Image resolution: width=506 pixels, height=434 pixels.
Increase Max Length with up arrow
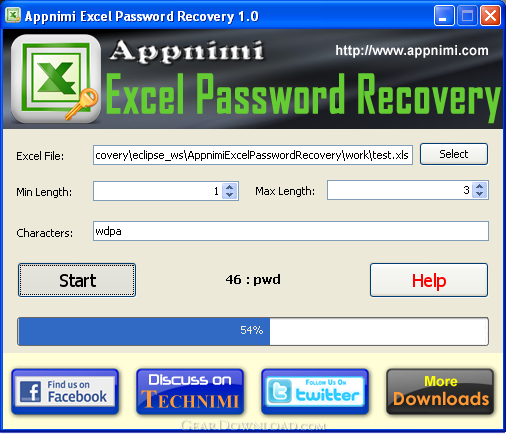pos(480,187)
